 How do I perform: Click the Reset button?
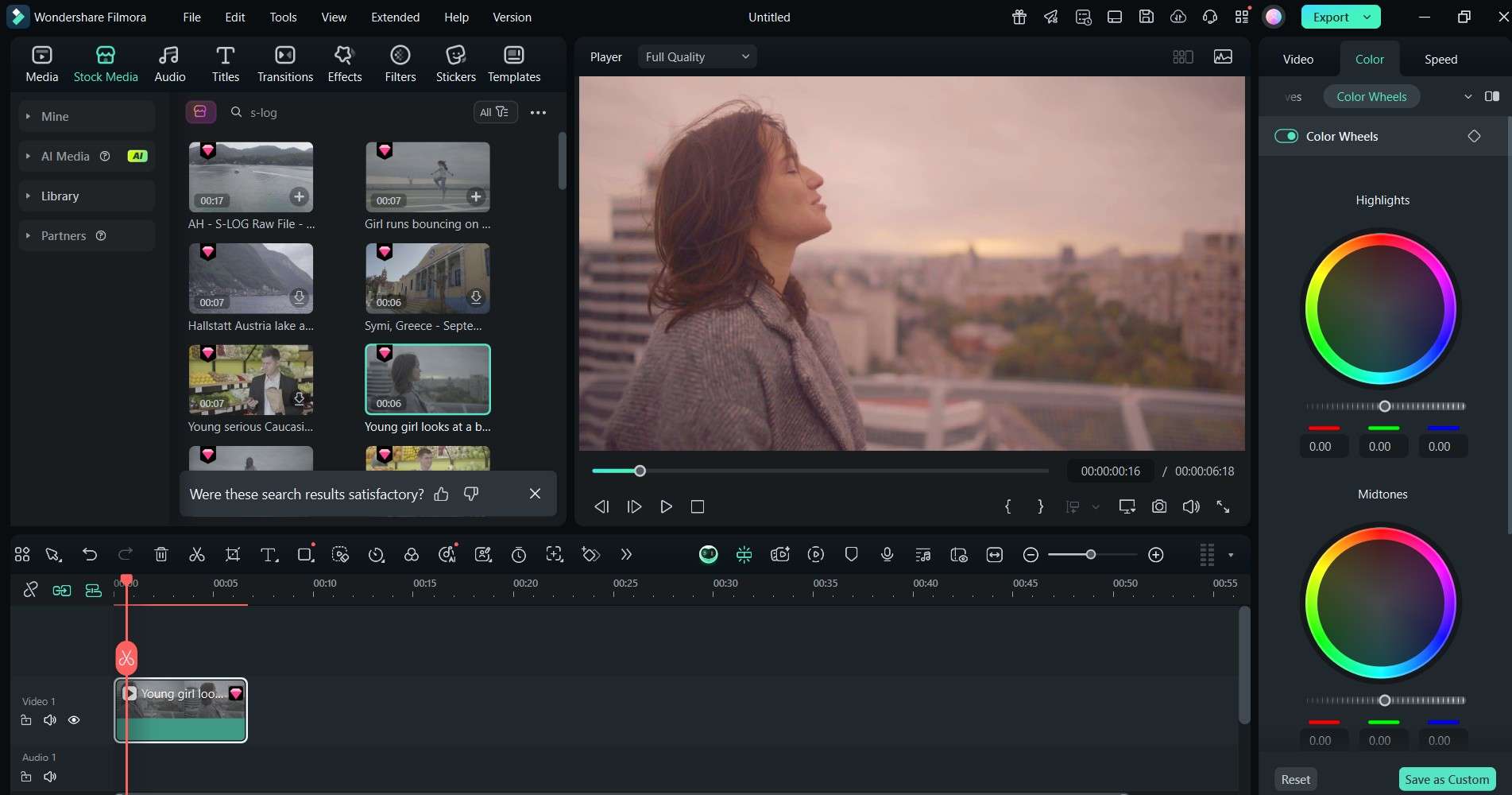point(1295,779)
